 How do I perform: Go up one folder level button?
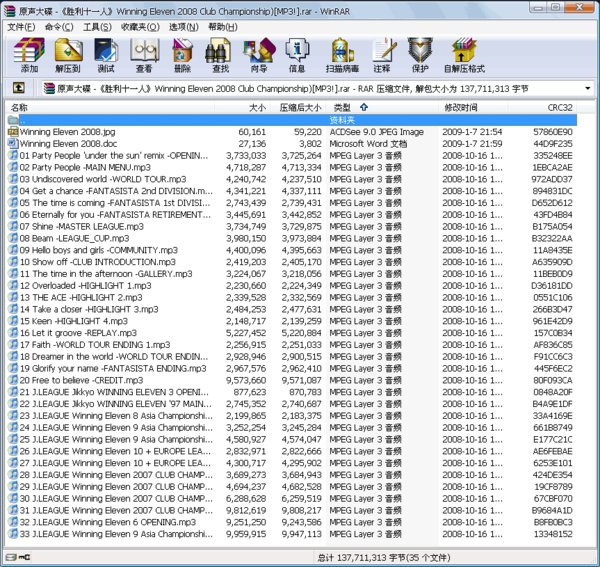19,88
